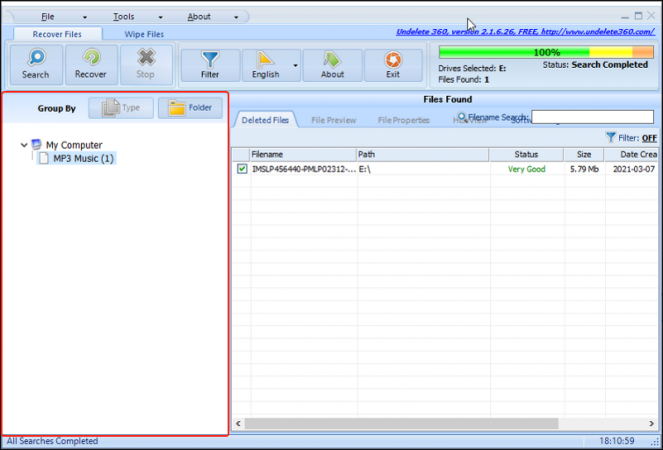This screenshot has width=663, height=450.
Task: Open the File menu dropdown
Action: [x=49, y=17]
